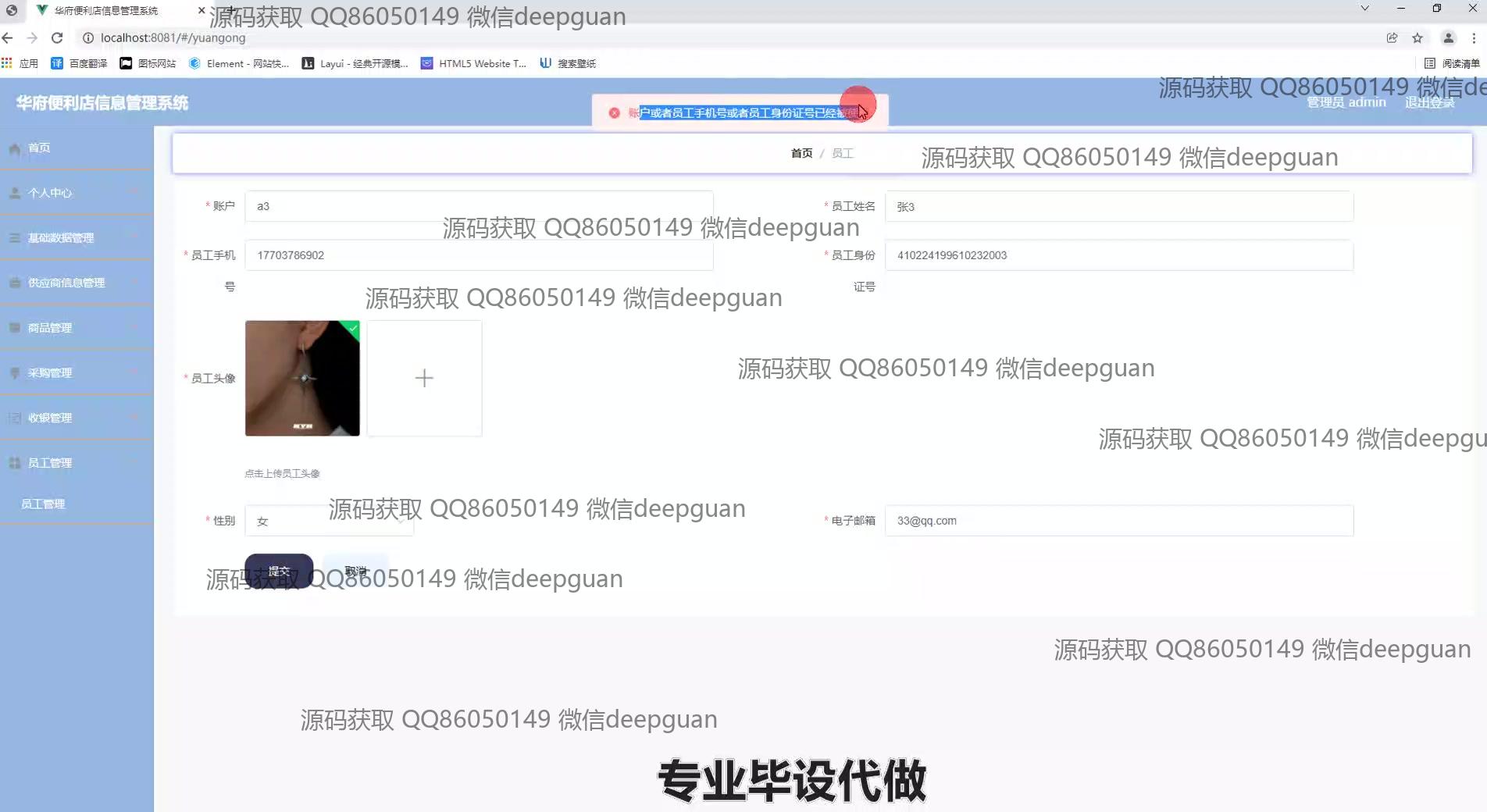The width and height of the screenshot is (1487, 812).
Task: Open Chrome's three-dot menu
Action: point(1474,37)
